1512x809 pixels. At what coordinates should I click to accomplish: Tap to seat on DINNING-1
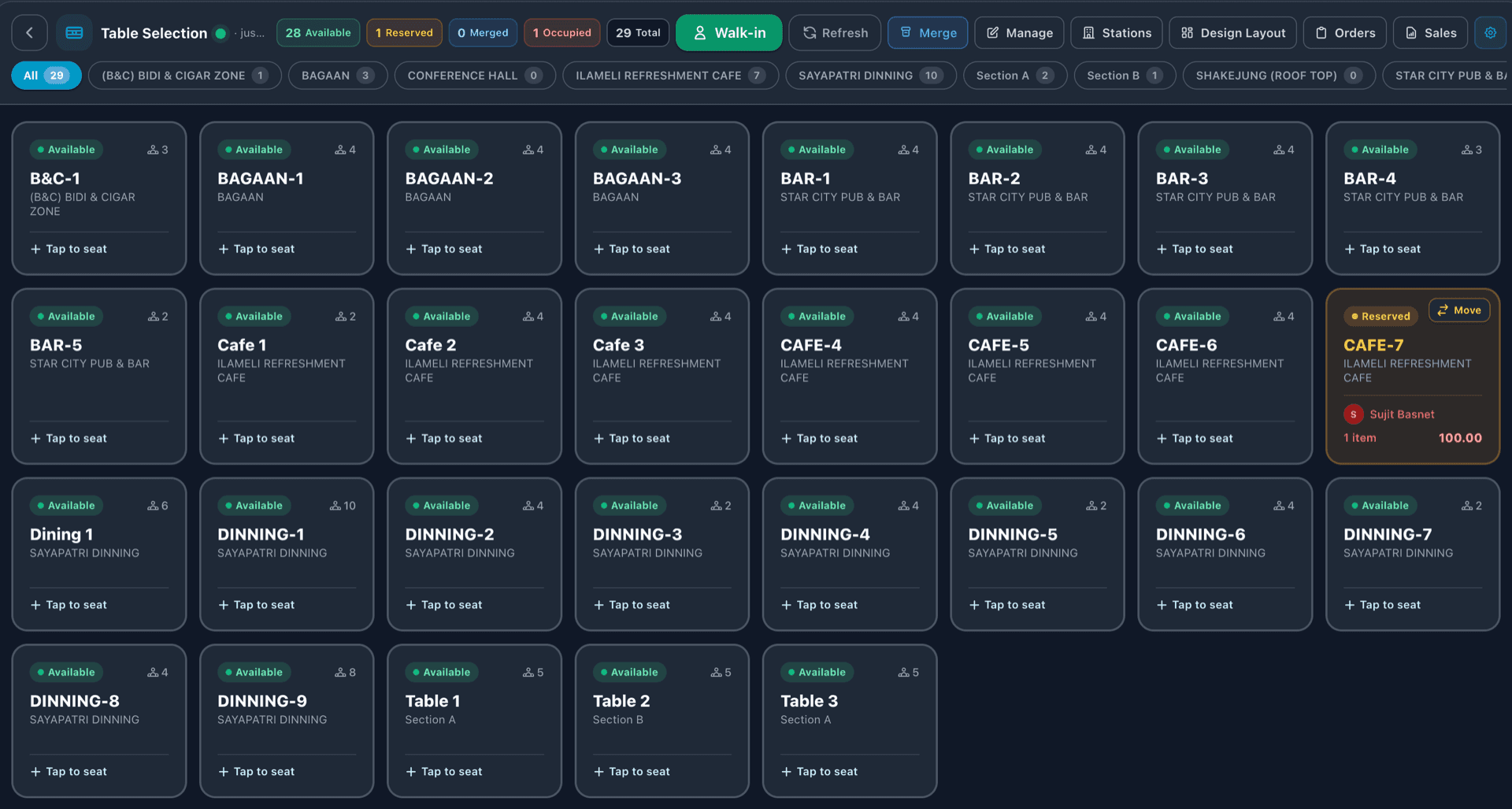[256, 605]
